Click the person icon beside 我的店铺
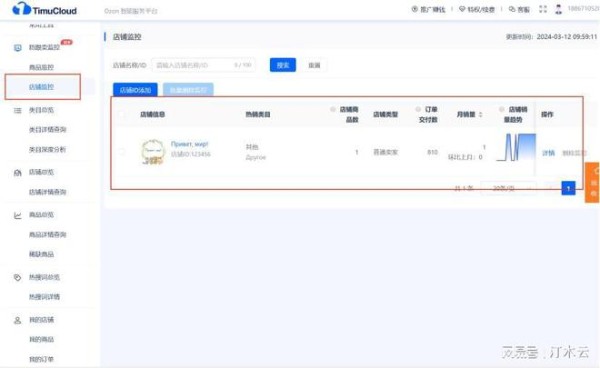The height and width of the screenshot is (368, 600). (x=17, y=320)
